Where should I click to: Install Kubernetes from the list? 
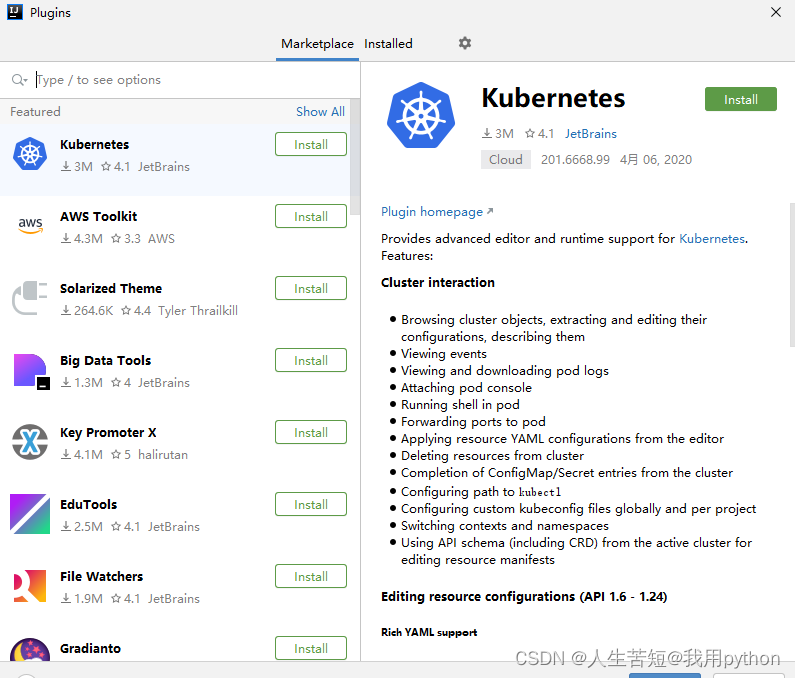coord(311,145)
